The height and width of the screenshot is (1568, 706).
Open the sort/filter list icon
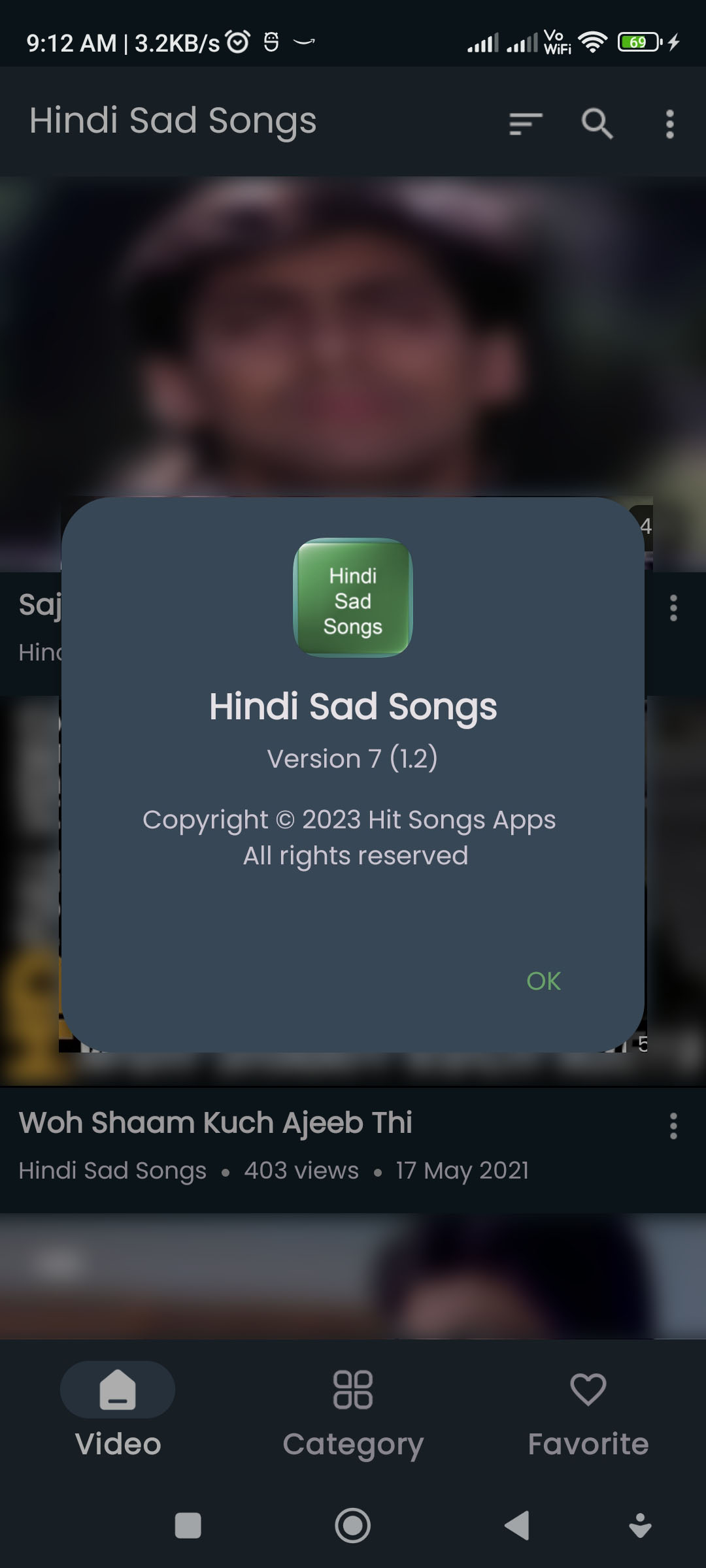[x=526, y=123]
